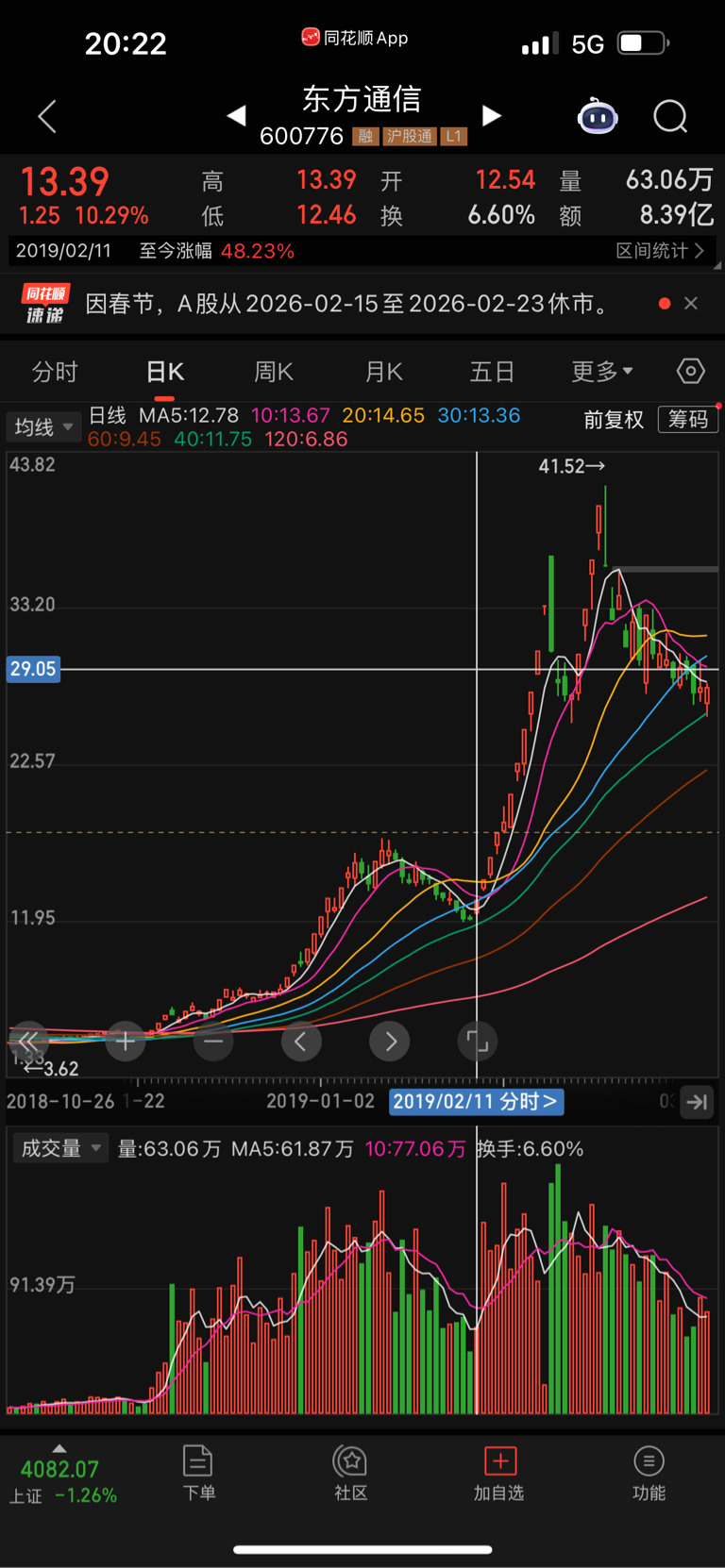Expand the 成交量 volume indicator dropdown
The height and width of the screenshot is (1568, 725).
[x=59, y=1148]
